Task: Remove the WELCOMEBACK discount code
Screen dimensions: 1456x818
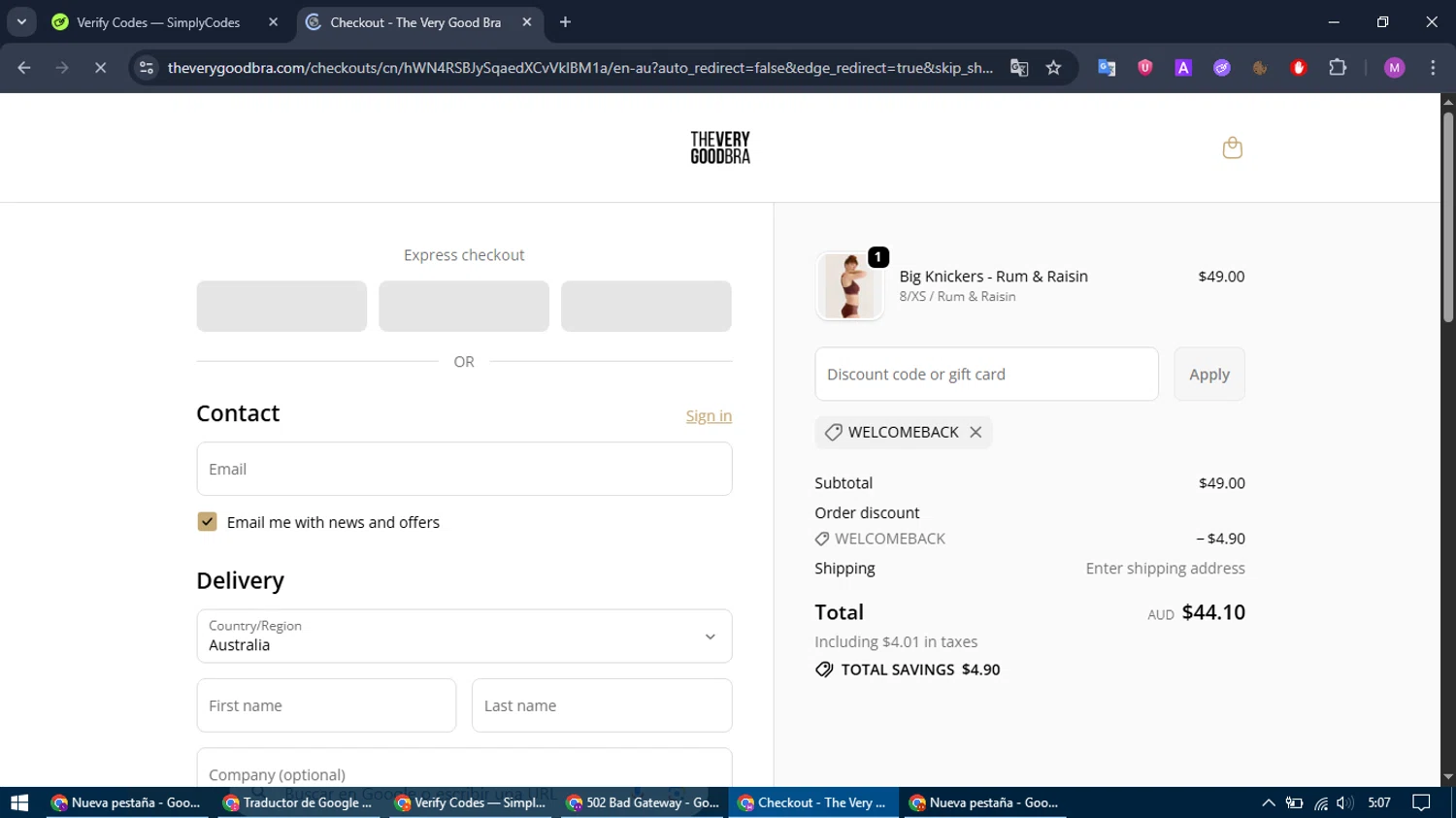Action: [x=976, y=432]
